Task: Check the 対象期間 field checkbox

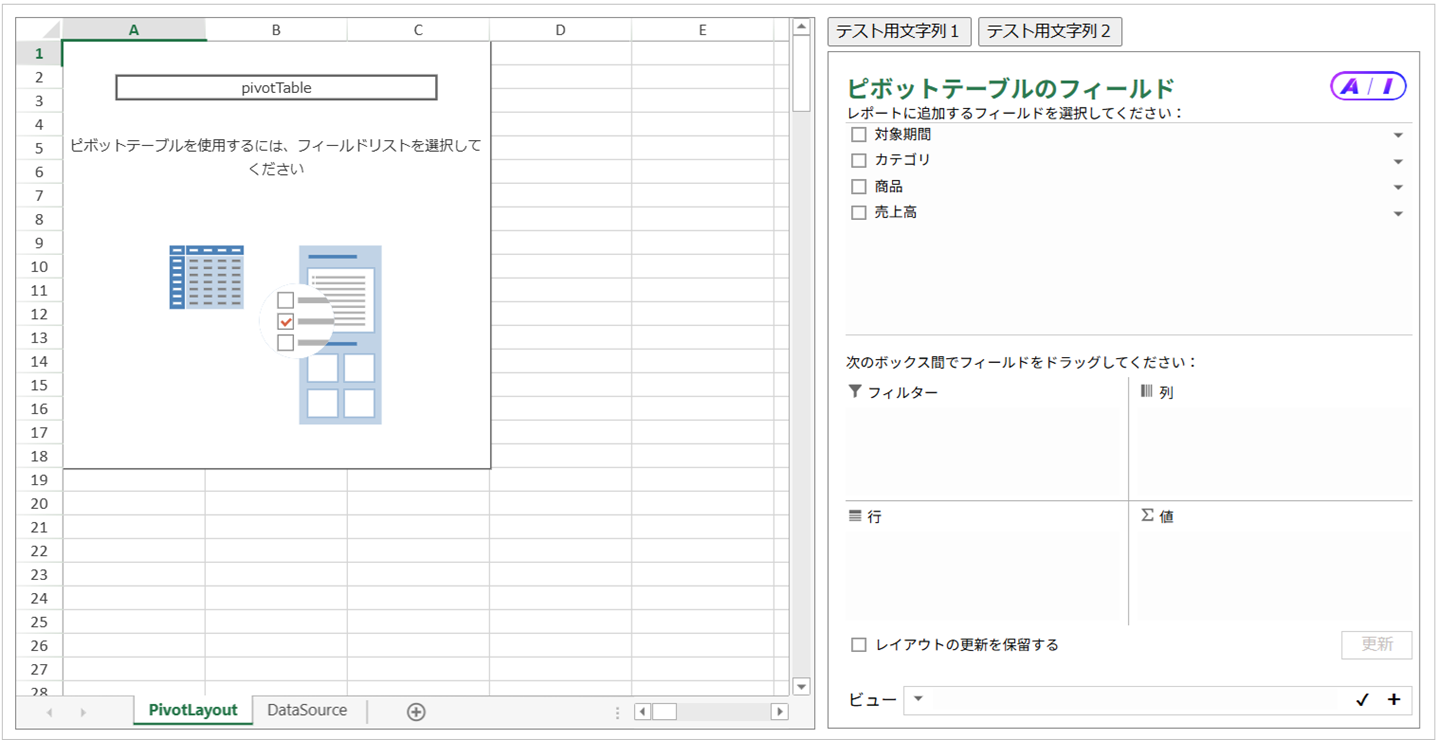Action: click(858, 135)
